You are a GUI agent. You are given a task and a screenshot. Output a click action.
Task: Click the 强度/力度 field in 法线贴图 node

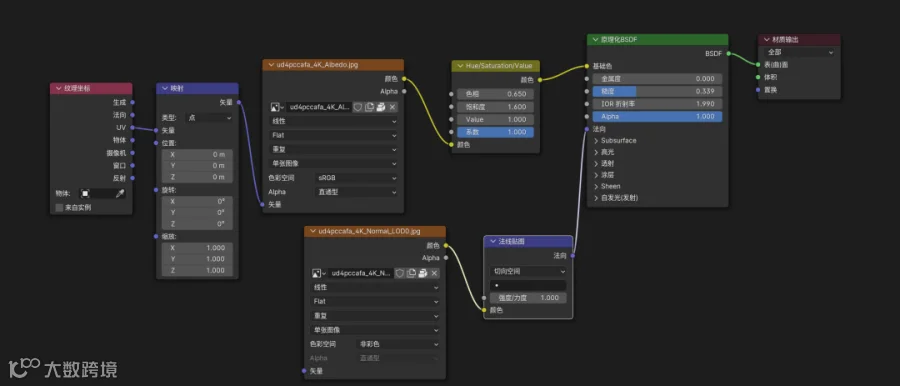528,298
